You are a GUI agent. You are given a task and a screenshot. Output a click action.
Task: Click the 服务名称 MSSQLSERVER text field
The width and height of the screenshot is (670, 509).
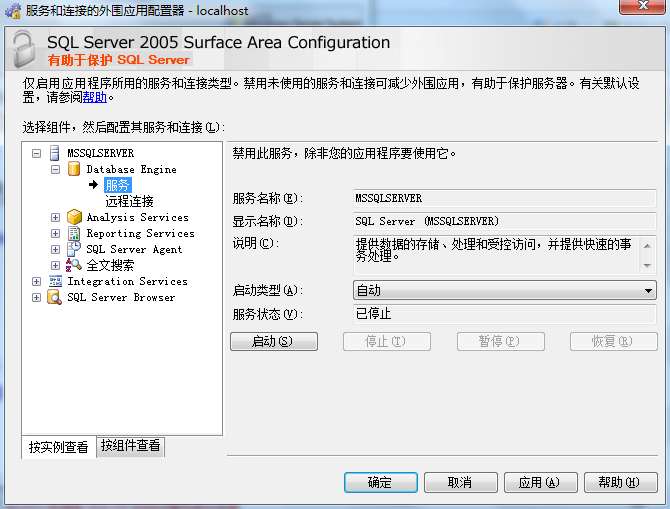click(x=505, y=198)
